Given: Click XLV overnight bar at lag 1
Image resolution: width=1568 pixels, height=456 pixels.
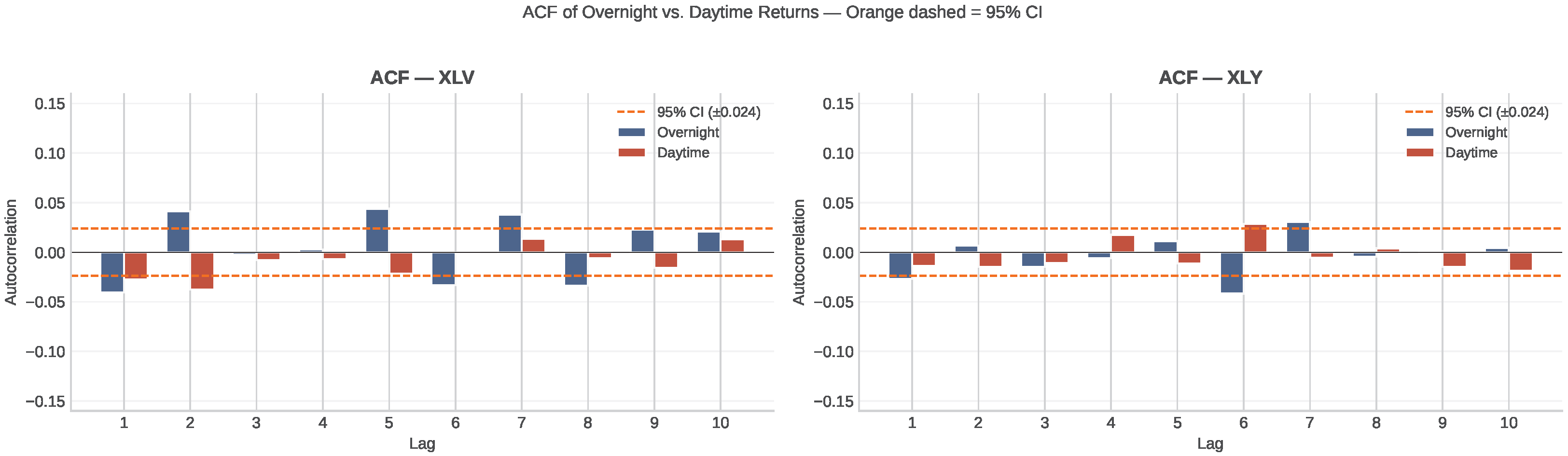Looking at the screenshot, I should (x=112, y=272).
